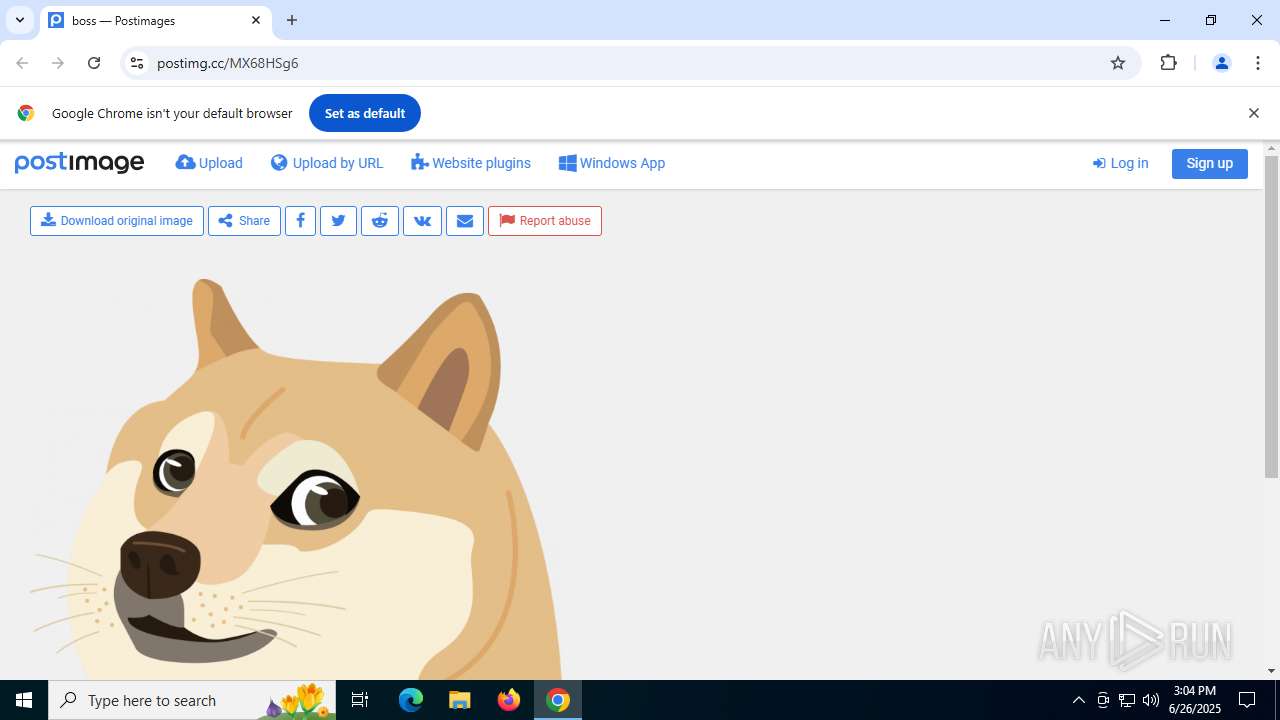Reload the page

tap(94, 63)
